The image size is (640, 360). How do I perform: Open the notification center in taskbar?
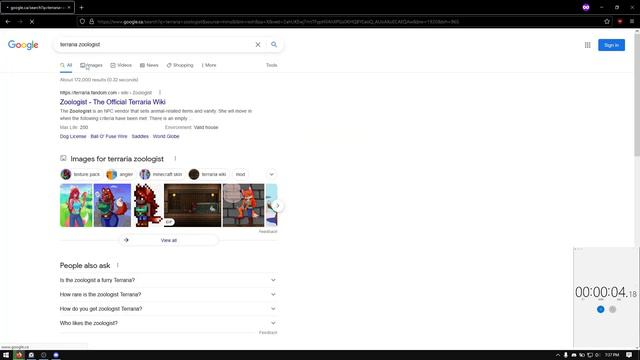pyautogui.click(x=629, y=355)
